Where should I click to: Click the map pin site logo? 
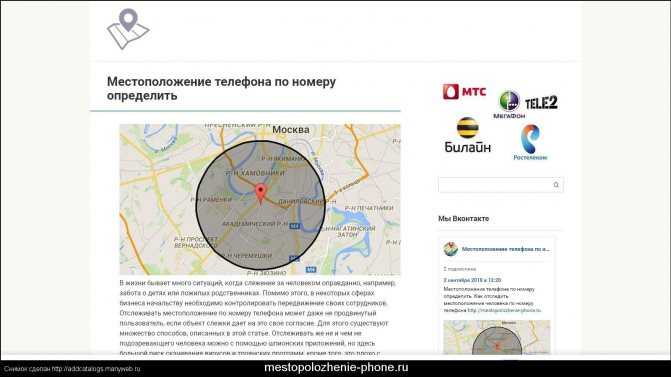[x=128, y=29]
